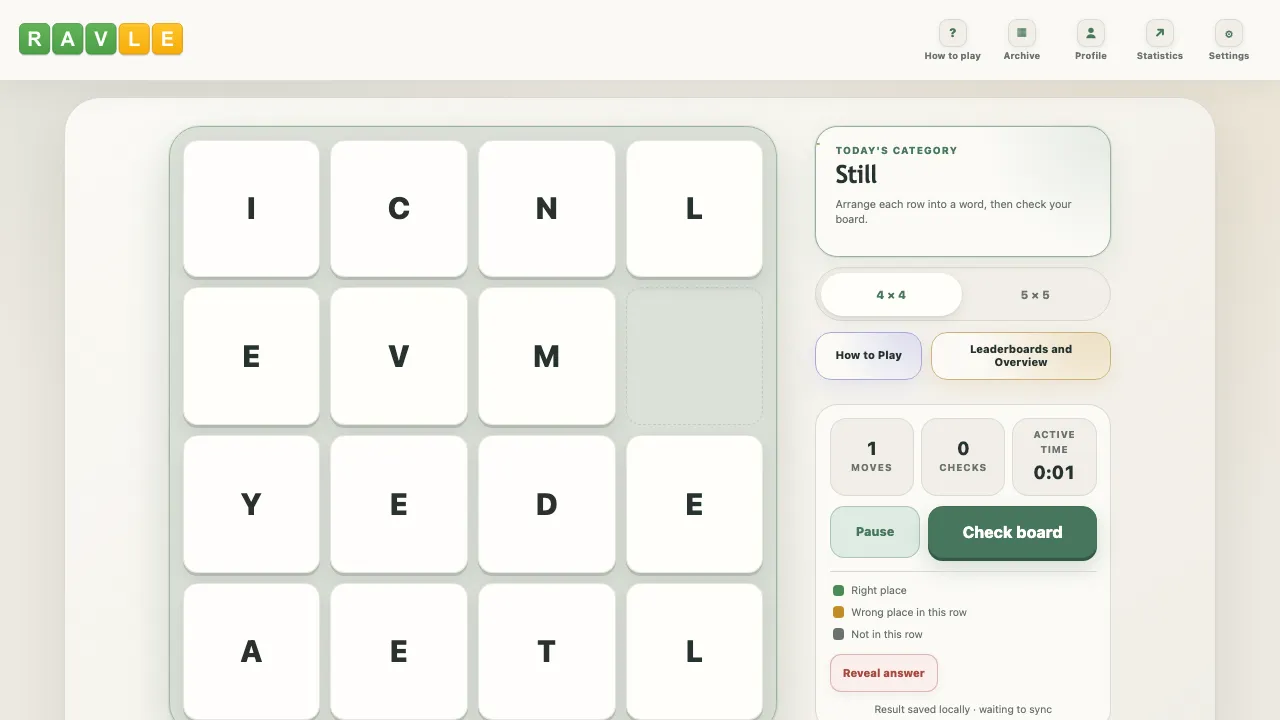Pause the game timer
The image size is (1280, 720).
coord(875,532)
